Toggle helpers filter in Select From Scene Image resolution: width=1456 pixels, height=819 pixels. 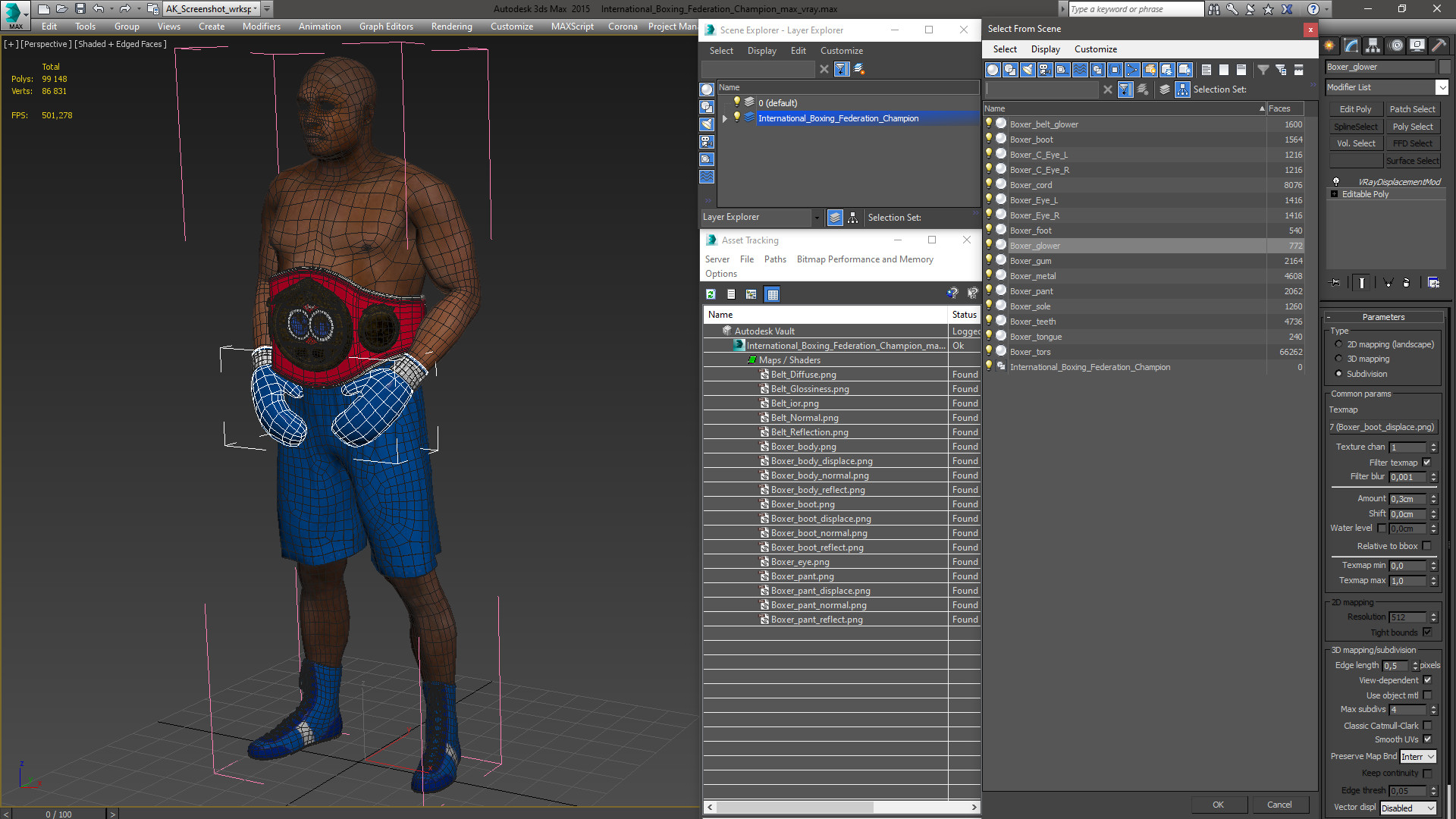pyautogui.click(x=1062, y=70)
